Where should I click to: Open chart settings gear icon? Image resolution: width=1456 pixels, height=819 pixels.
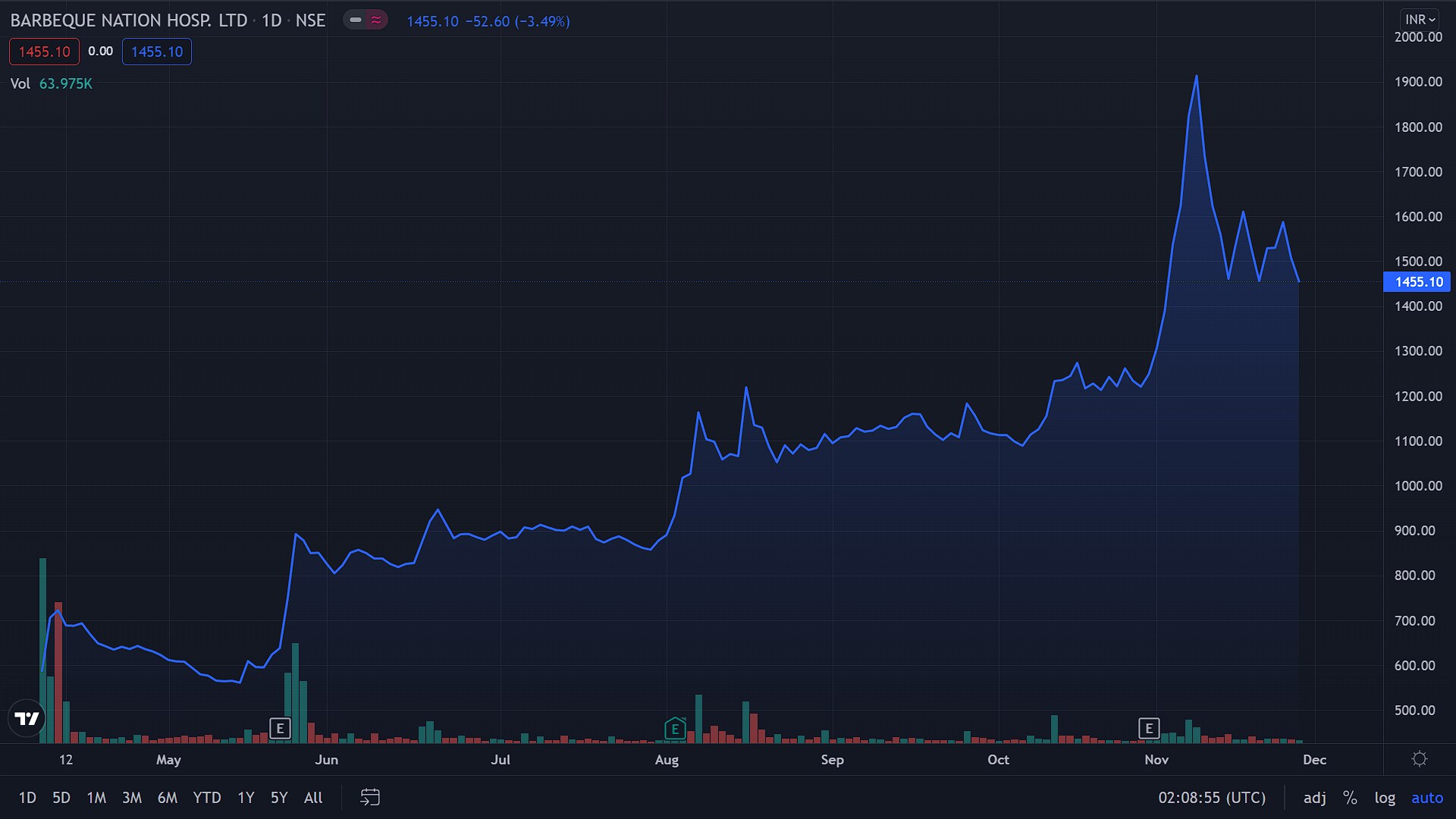[x=1420, y=759]
